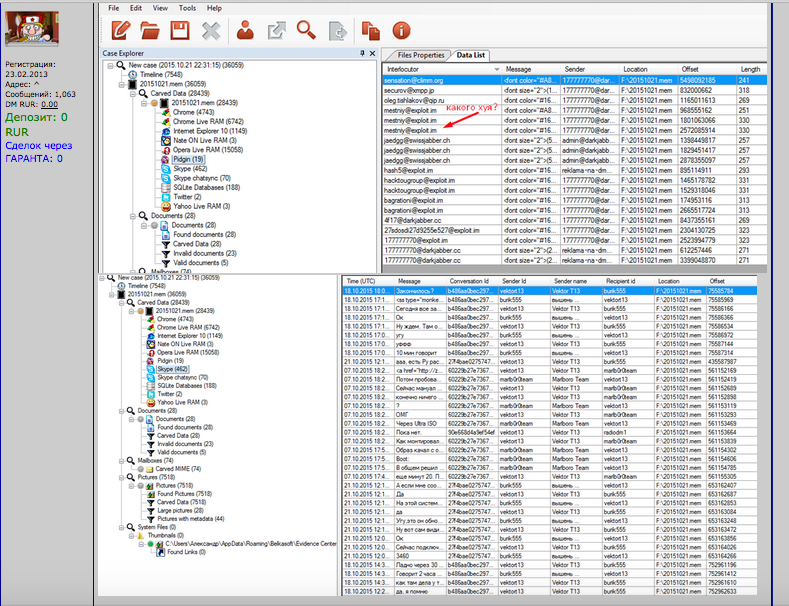This screenshot has height=606, width=789.
Task: Open the Help menu
Action: 214,8
